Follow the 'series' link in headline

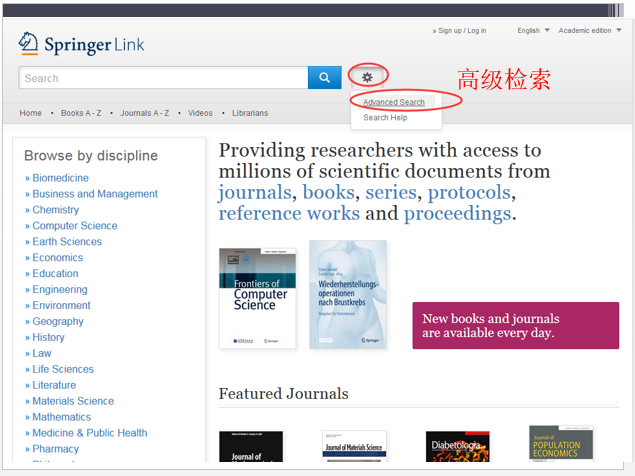(391, 192)
